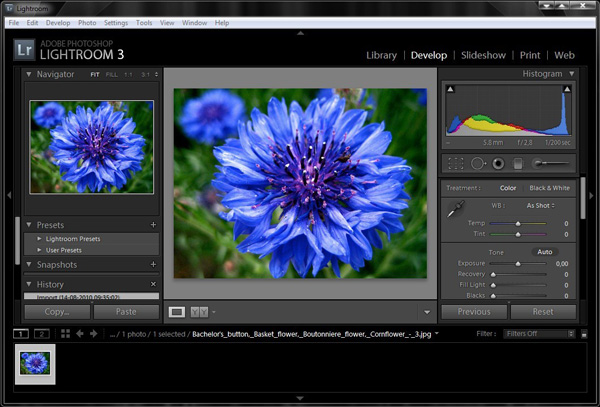Click the Lr logo identity plate
This screenshot has height=407, width=600.
pyautogui.click(x=24, y=50)
